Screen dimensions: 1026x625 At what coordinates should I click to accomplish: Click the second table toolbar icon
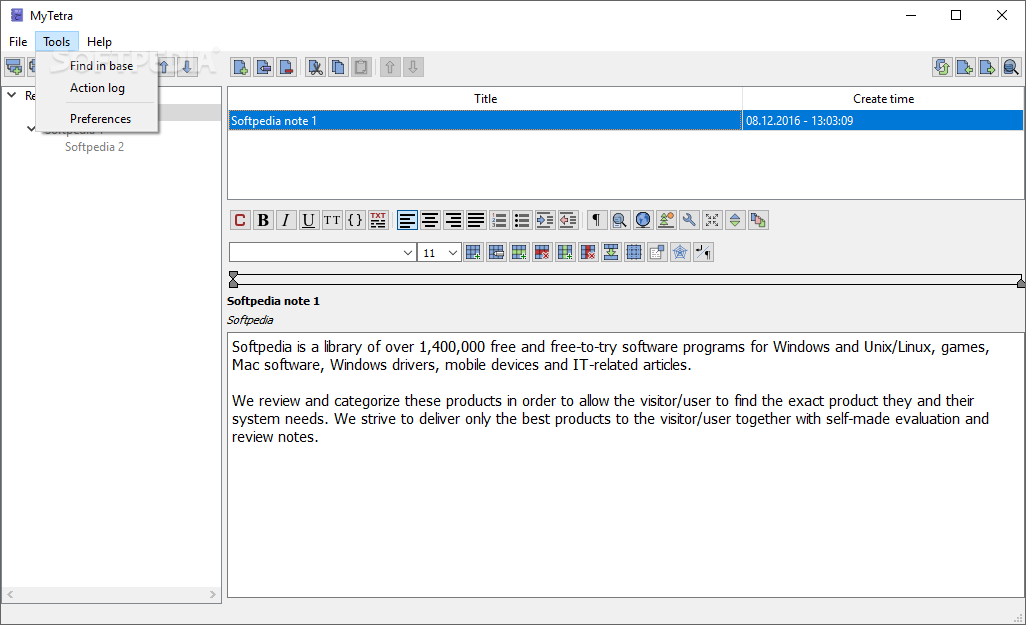496,252
